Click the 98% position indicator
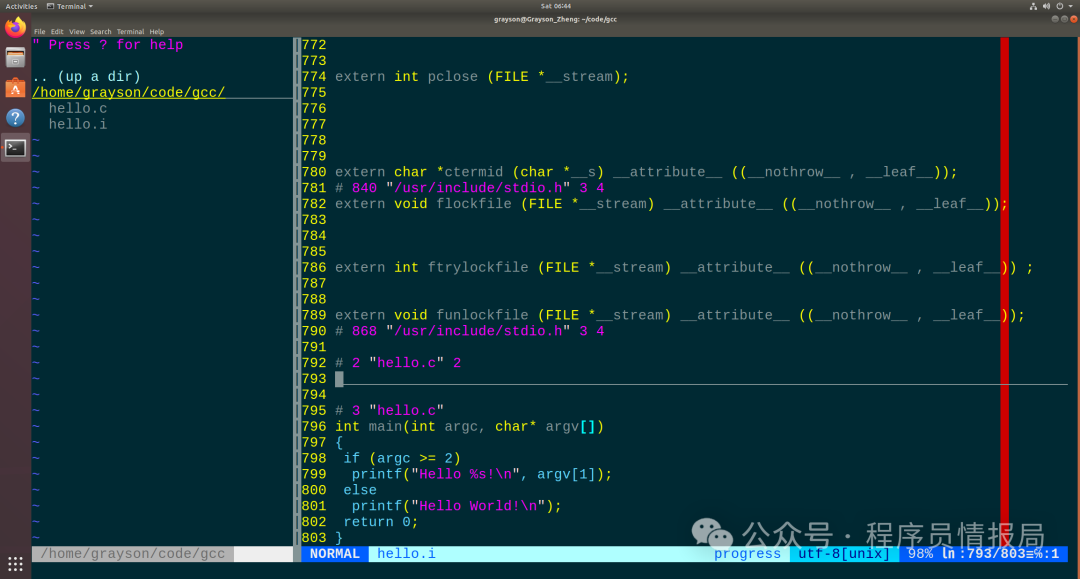The width and height of the screenshot is (1080, 579). 920,554
